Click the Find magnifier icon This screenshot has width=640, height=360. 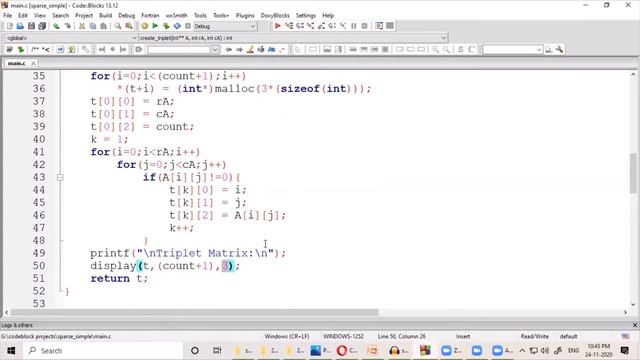click(118, 26)
